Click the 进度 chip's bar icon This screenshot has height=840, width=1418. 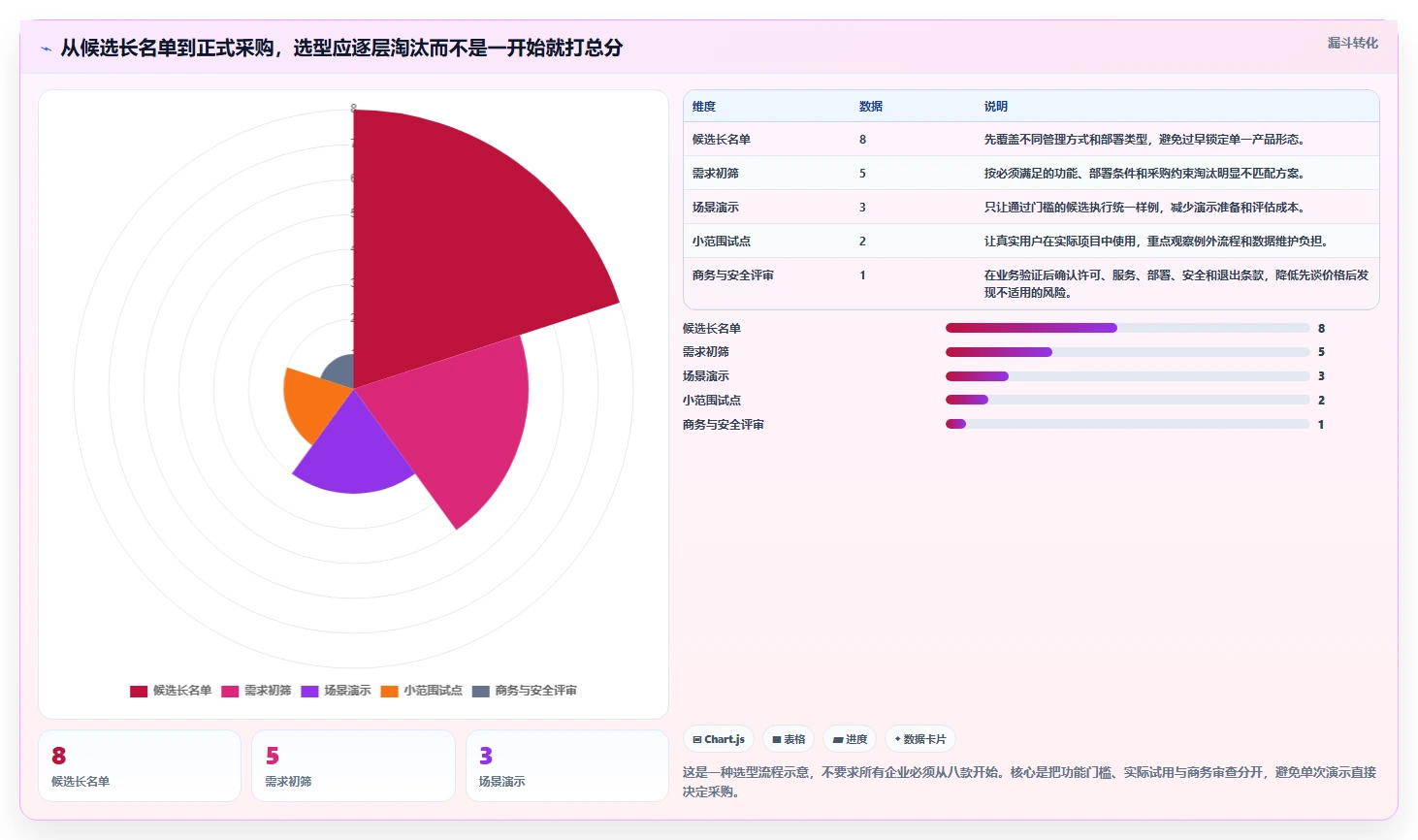coord(838,739)
